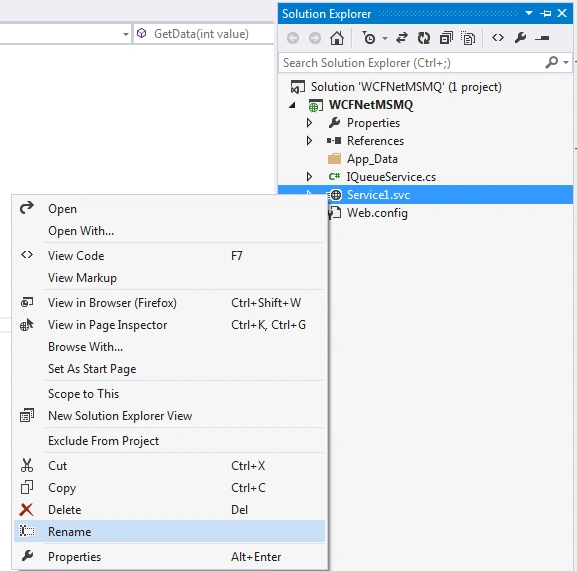Click the Pending Changes Filter clock icon

click(x=368, y=38)
